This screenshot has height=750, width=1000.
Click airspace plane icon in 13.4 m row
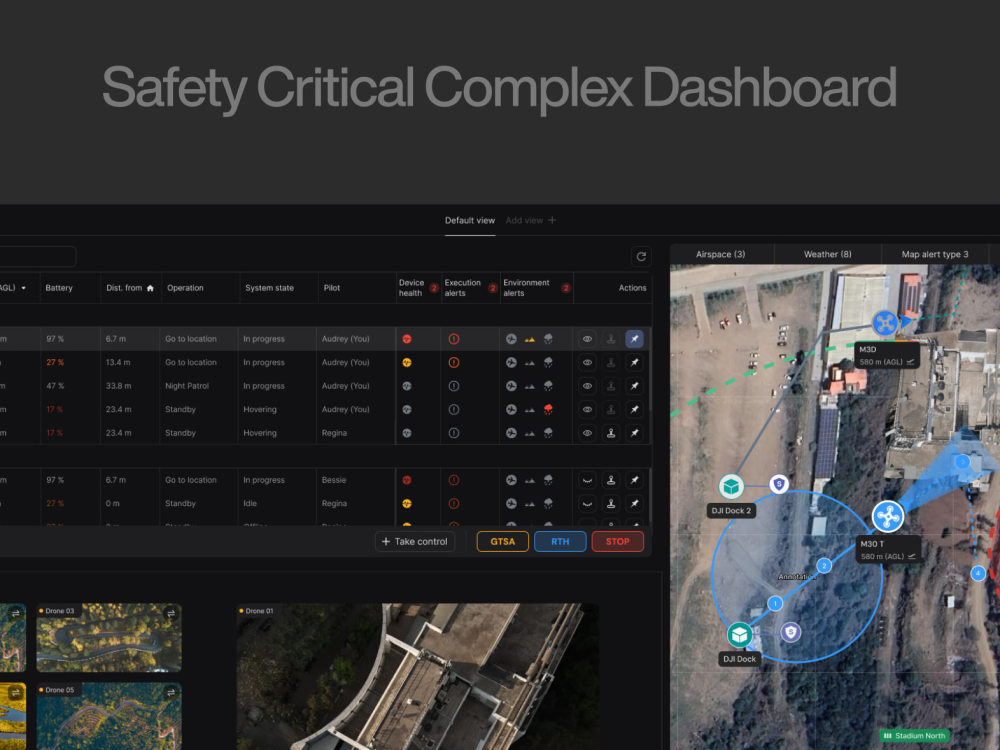[511, 363]
